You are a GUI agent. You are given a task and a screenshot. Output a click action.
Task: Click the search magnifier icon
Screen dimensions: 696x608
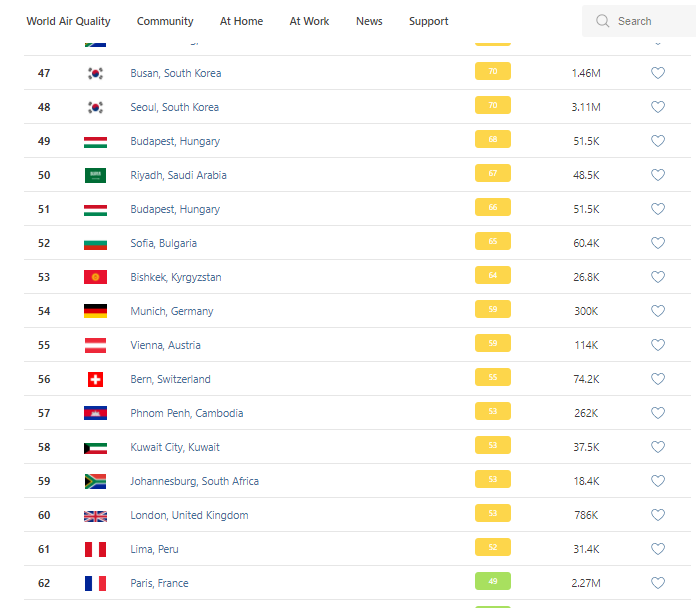pos(602,21)
